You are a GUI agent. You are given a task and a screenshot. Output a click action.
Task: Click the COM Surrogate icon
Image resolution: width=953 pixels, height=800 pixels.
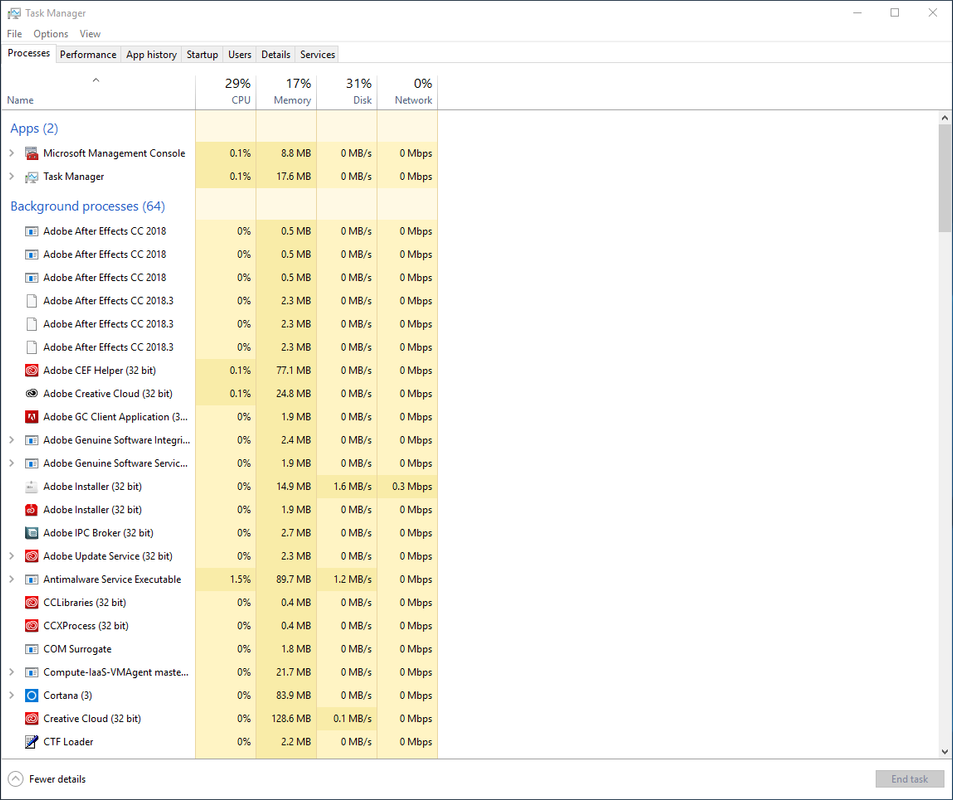(x=32, y=649)
